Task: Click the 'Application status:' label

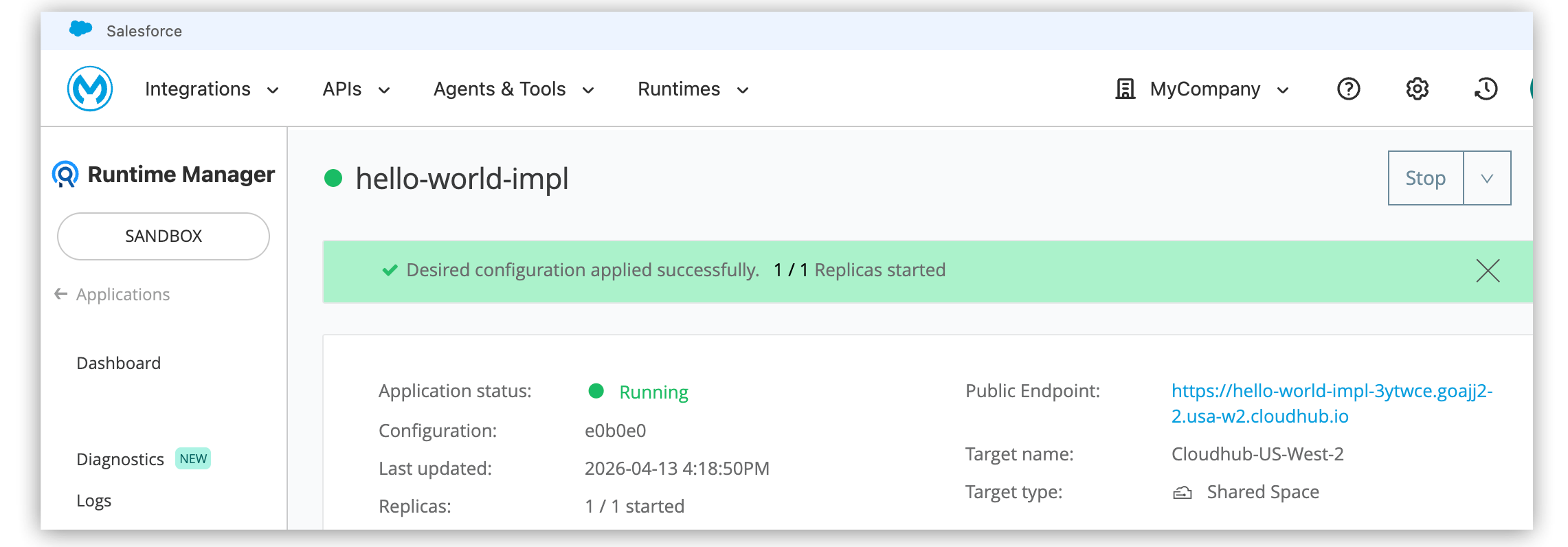Action: coord(455,391)
